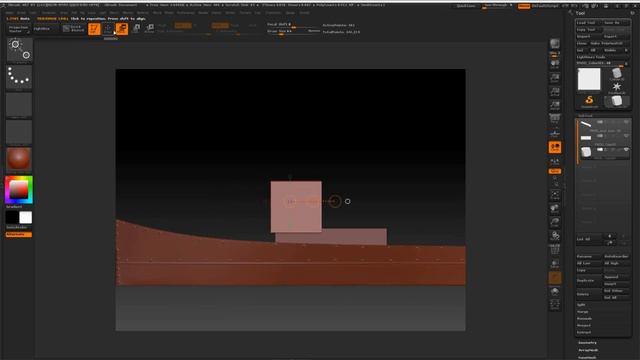Select the SimpleBrush tool thumbnail
This screenshot has width=640, height=360.
click(x=589, y=101)
